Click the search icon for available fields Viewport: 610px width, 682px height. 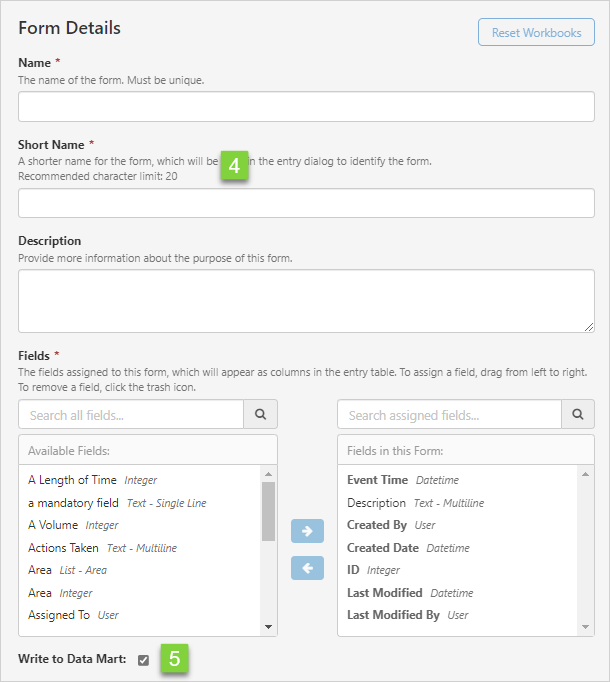pyautogui.click(x=260, y=414)
